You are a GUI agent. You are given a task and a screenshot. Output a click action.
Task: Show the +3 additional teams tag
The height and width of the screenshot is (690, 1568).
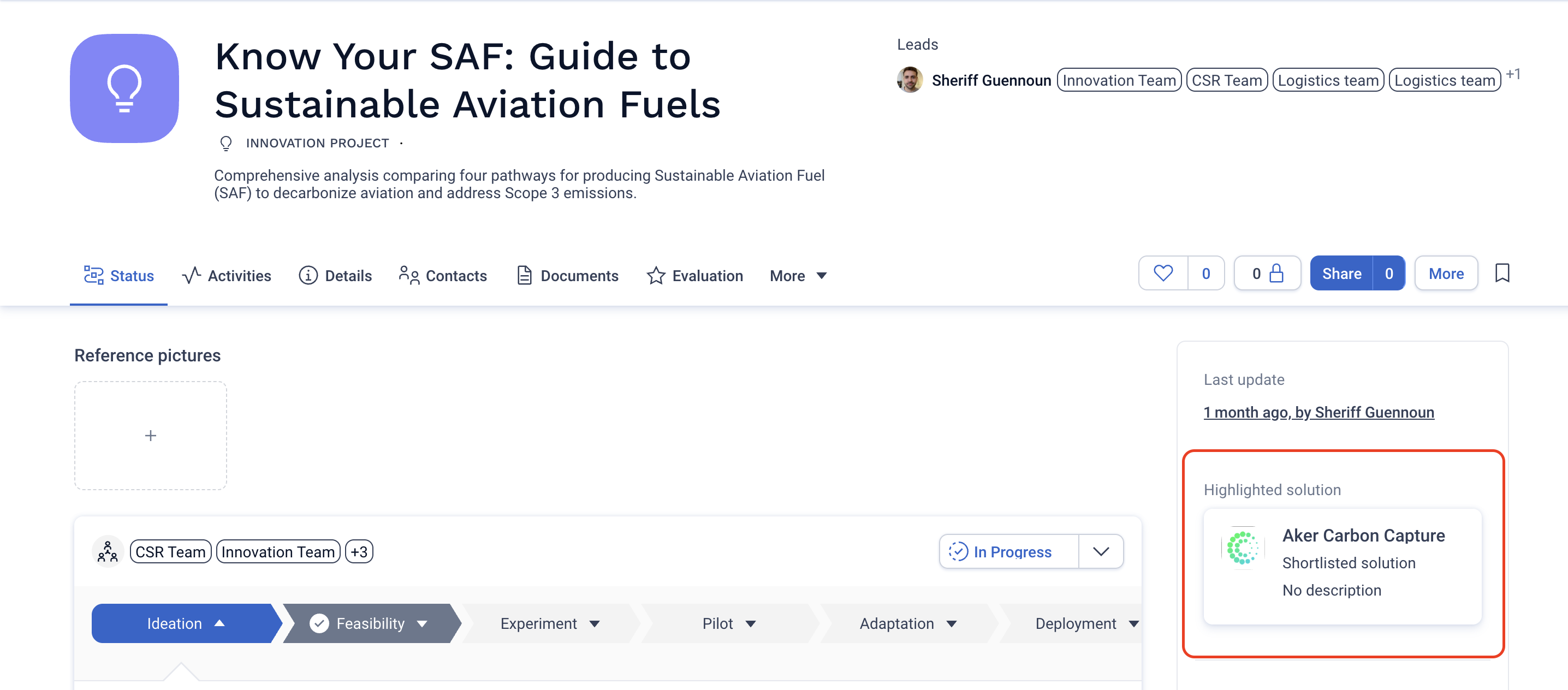[x=359, y=551]
